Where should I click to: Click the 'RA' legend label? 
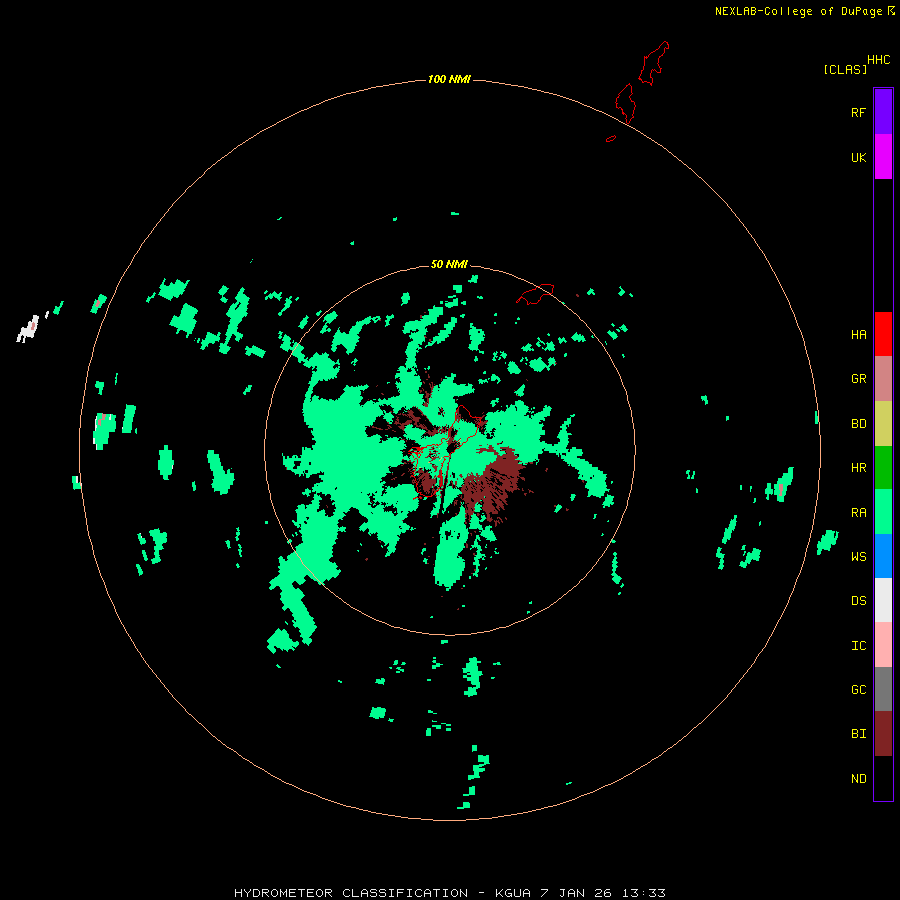tap(858, 513)
